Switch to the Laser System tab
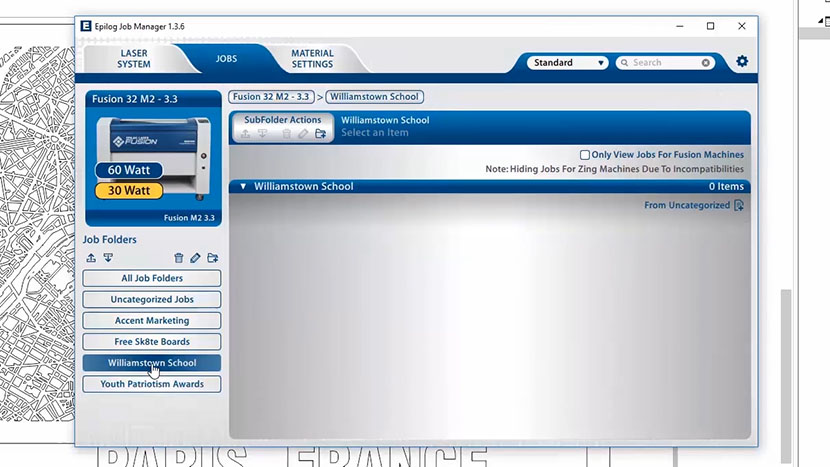830x467 pixels. [x=134, y=59]
